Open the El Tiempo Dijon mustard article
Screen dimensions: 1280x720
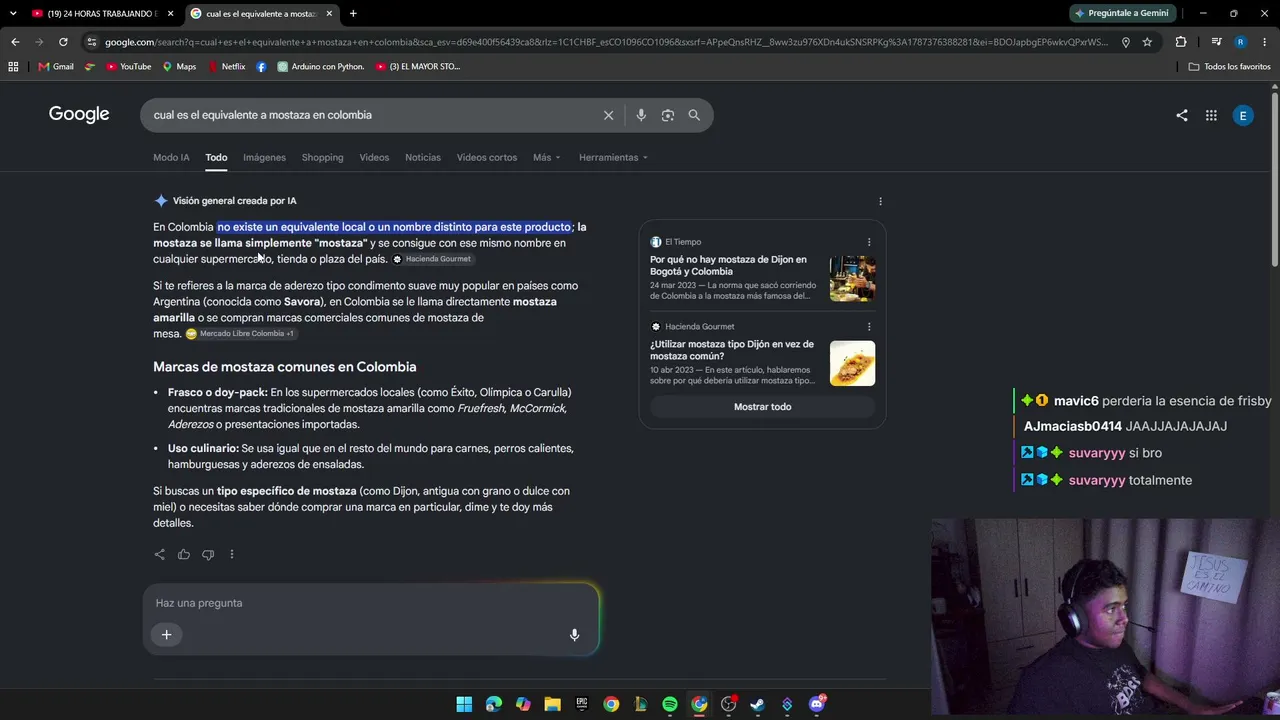pos(728,266)
